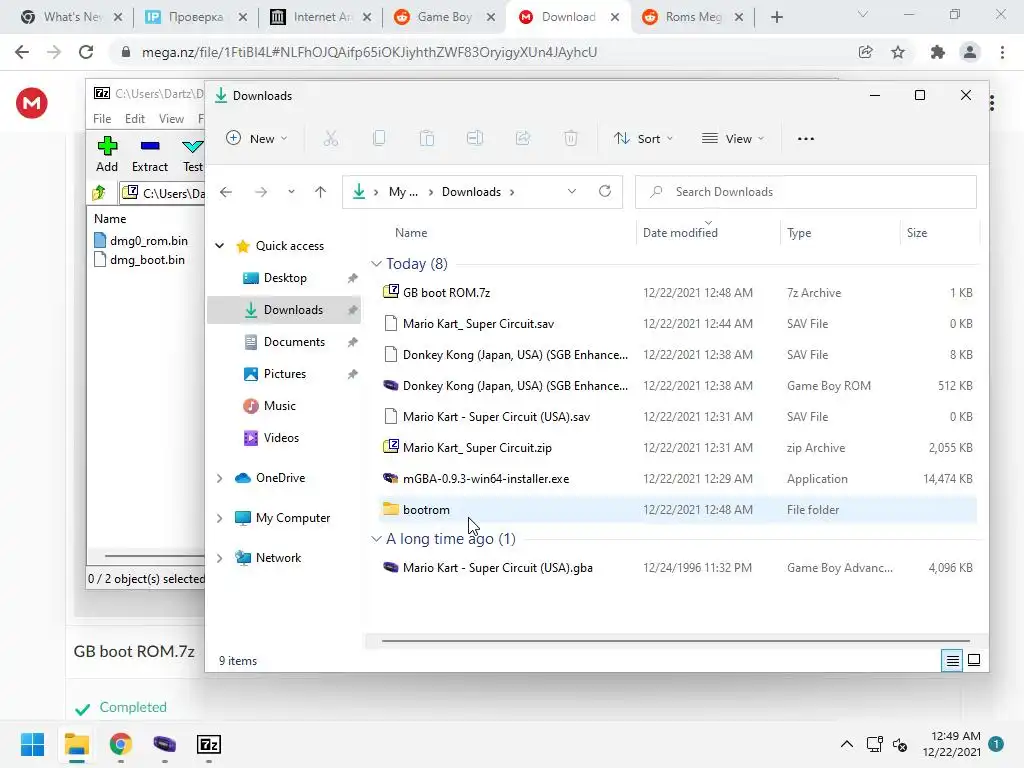
Task: Click the Search Downloads field
Action: (x=806, y=192)
